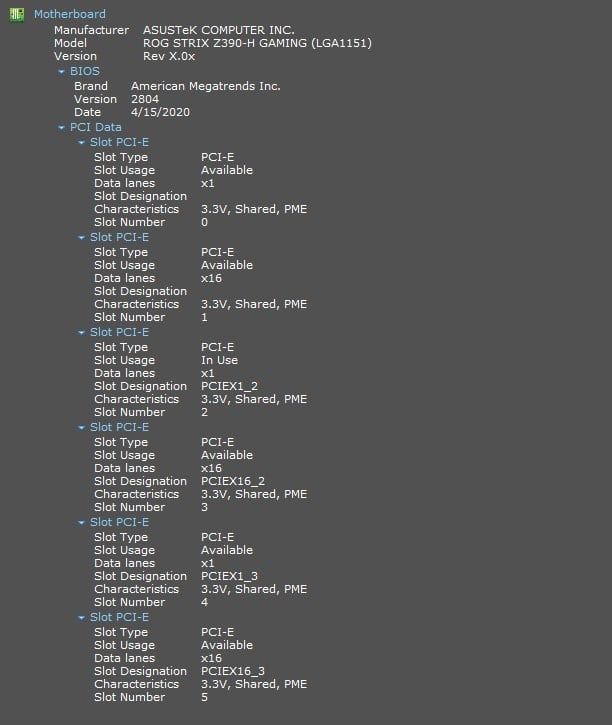Select slot number value 3
Viewport: 612px width, 725px height.
click(x=204, y=507)
